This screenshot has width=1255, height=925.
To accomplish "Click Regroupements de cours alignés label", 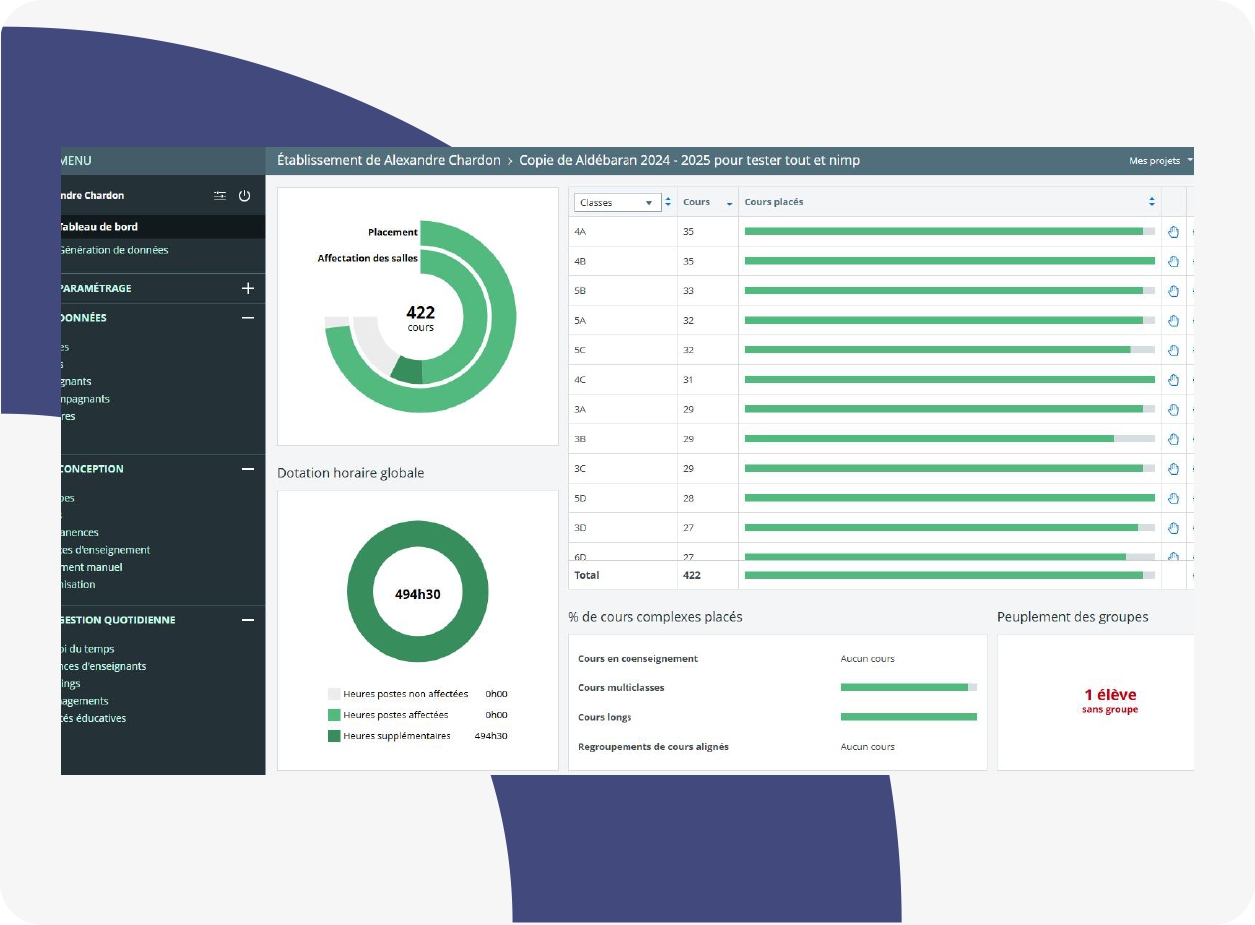I will point(653,747).
